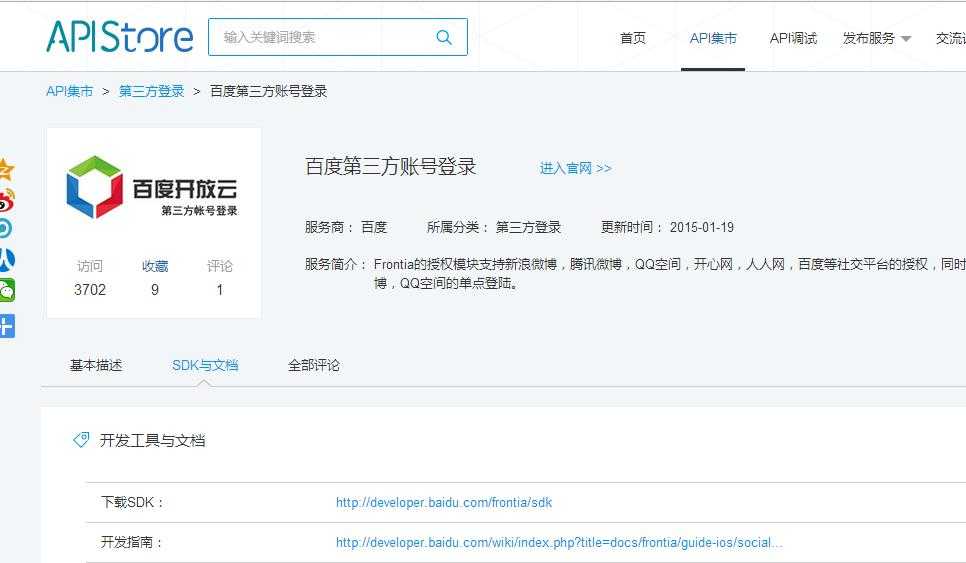Screen dimensions: 966x563
Task: Click the 百度开放云 service logo
Action: (x=152, y=187)
